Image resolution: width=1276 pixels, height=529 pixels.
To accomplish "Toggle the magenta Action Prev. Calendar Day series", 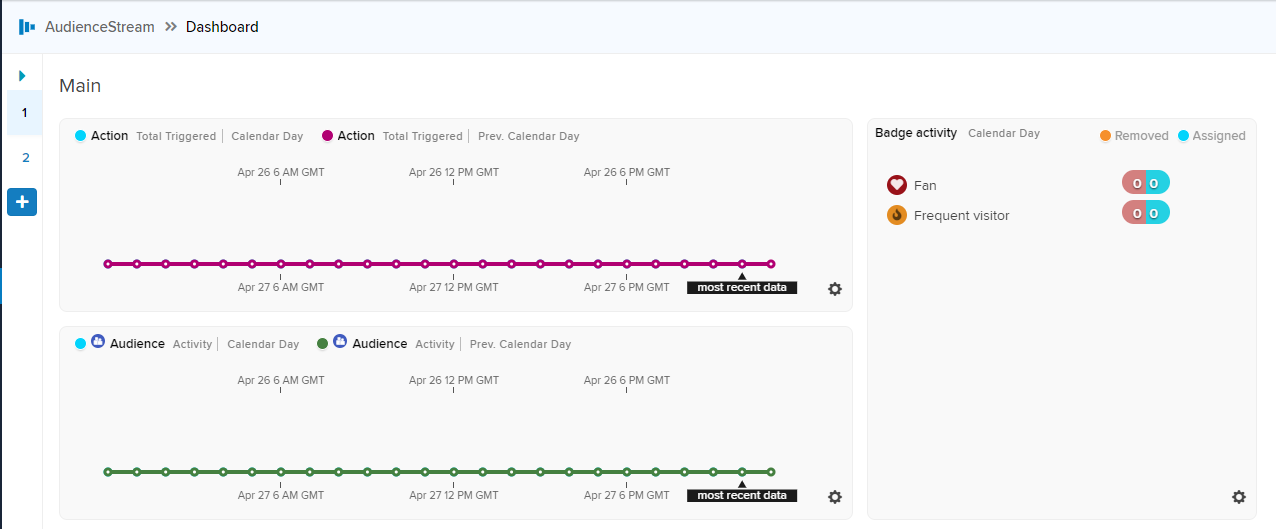I will (x=327, y=136).
